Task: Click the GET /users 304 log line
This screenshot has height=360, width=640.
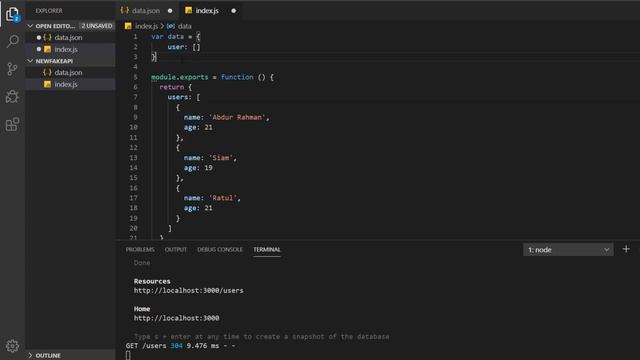Action: tap(180, 346)
